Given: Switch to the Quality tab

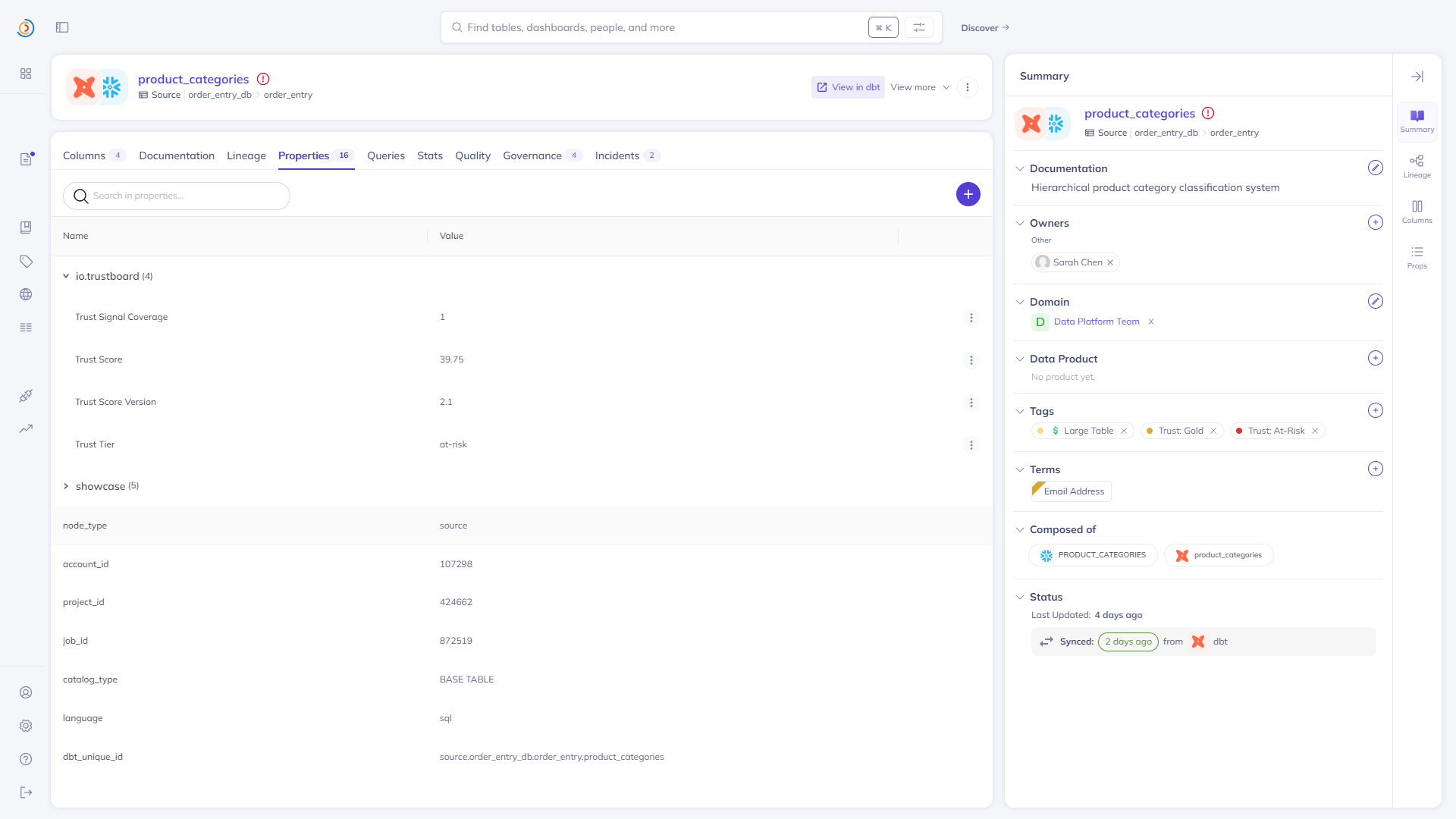Looking at the screenshot, I should [472, 155].
